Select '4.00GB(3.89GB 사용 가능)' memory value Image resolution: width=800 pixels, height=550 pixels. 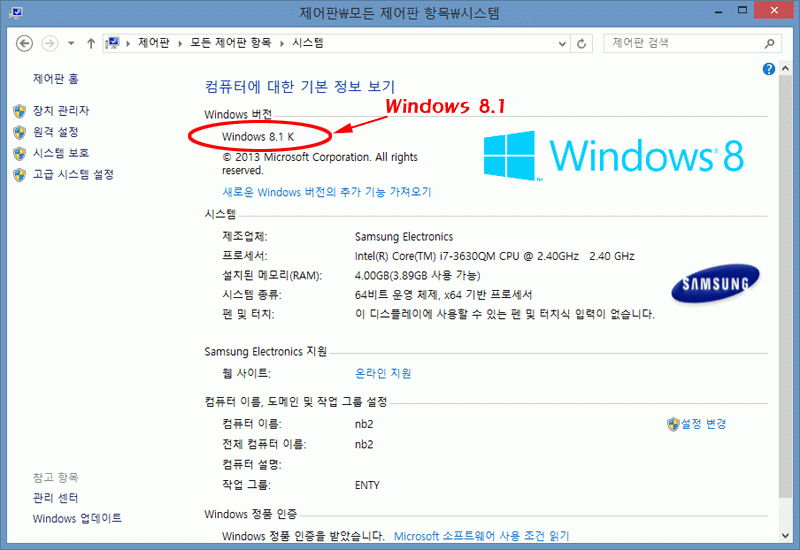pyautogui.click(x=417, y=276)
